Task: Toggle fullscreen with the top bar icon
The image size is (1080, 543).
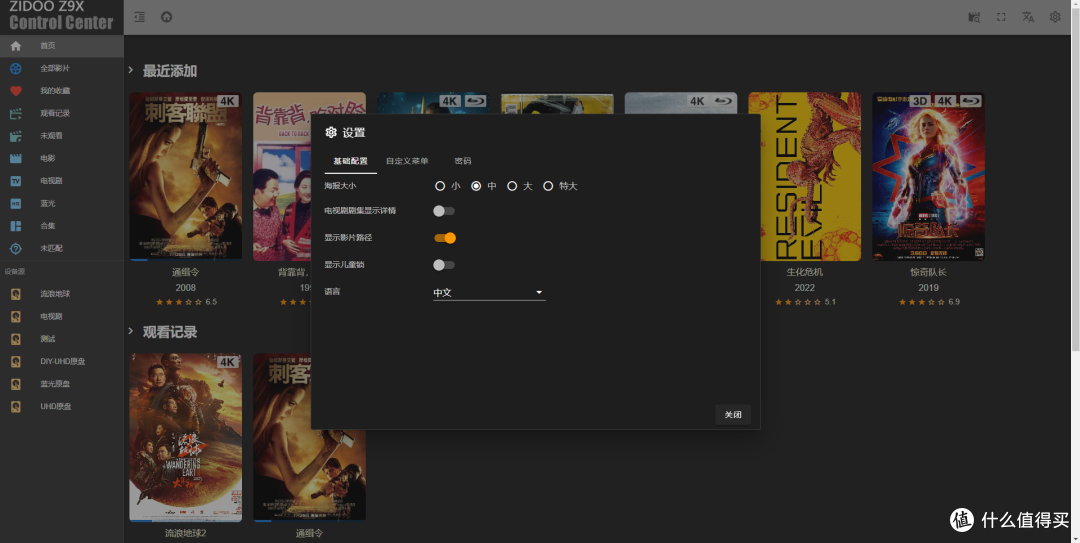Action: 1001,17
